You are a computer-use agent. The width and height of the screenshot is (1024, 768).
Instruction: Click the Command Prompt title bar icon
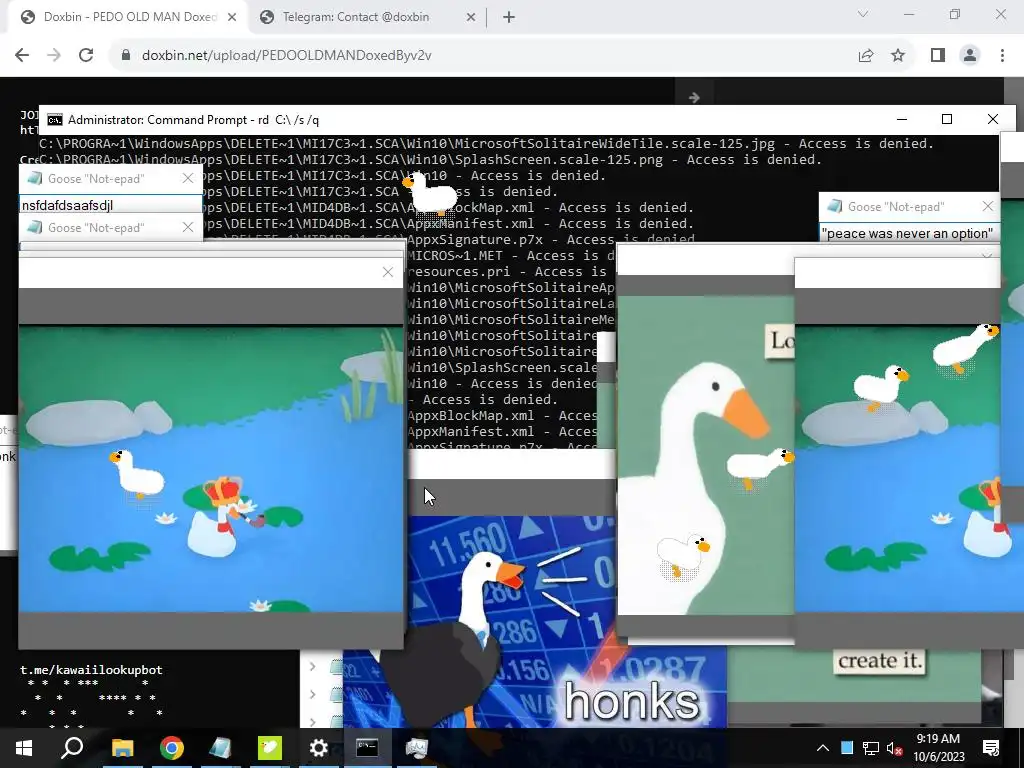tap(55, 120)
